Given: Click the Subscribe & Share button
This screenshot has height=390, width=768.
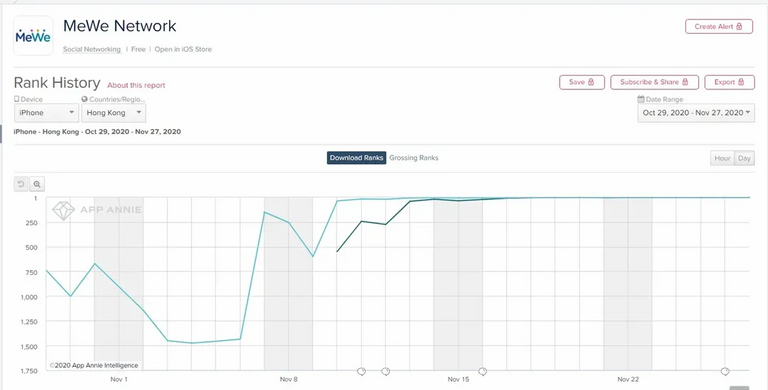Looking at the screenshot, I should [x=654, y=82].
